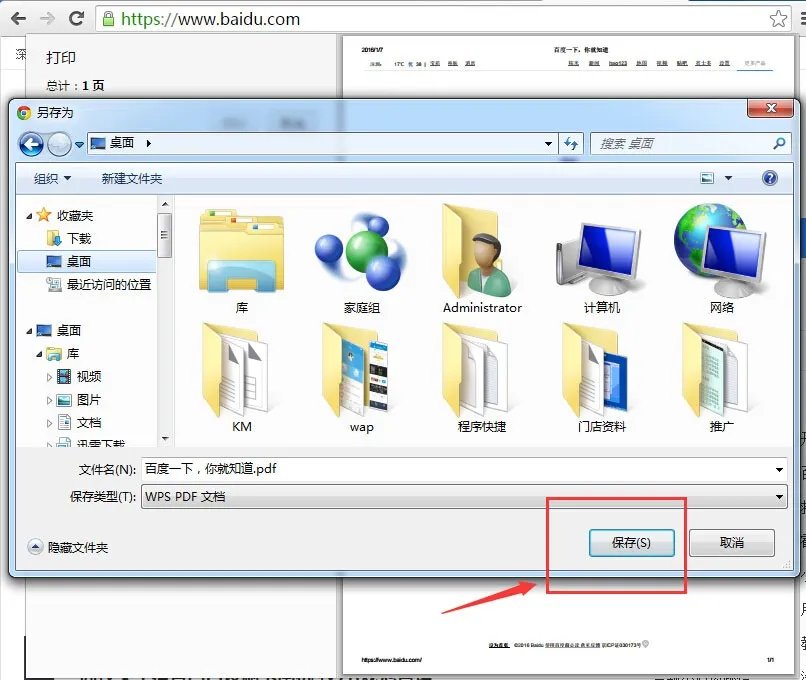Open the 计算机 computer icon
This screenshot has height=680, width=806.
tap(600, 255)
